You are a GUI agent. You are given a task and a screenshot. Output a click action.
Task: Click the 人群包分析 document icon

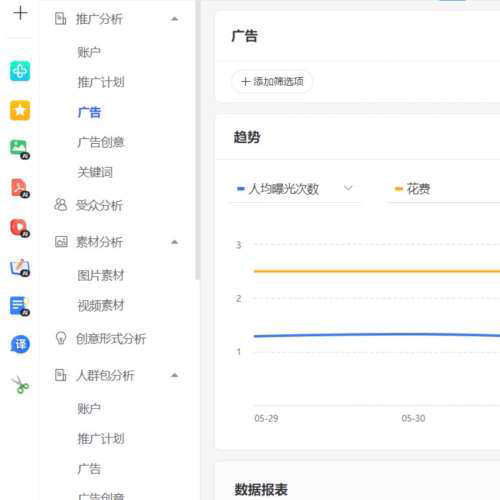(60, 375)
